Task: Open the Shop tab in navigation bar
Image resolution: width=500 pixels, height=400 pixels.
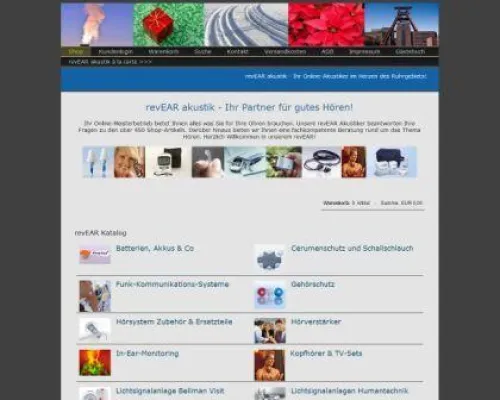Action: point(76,52)
